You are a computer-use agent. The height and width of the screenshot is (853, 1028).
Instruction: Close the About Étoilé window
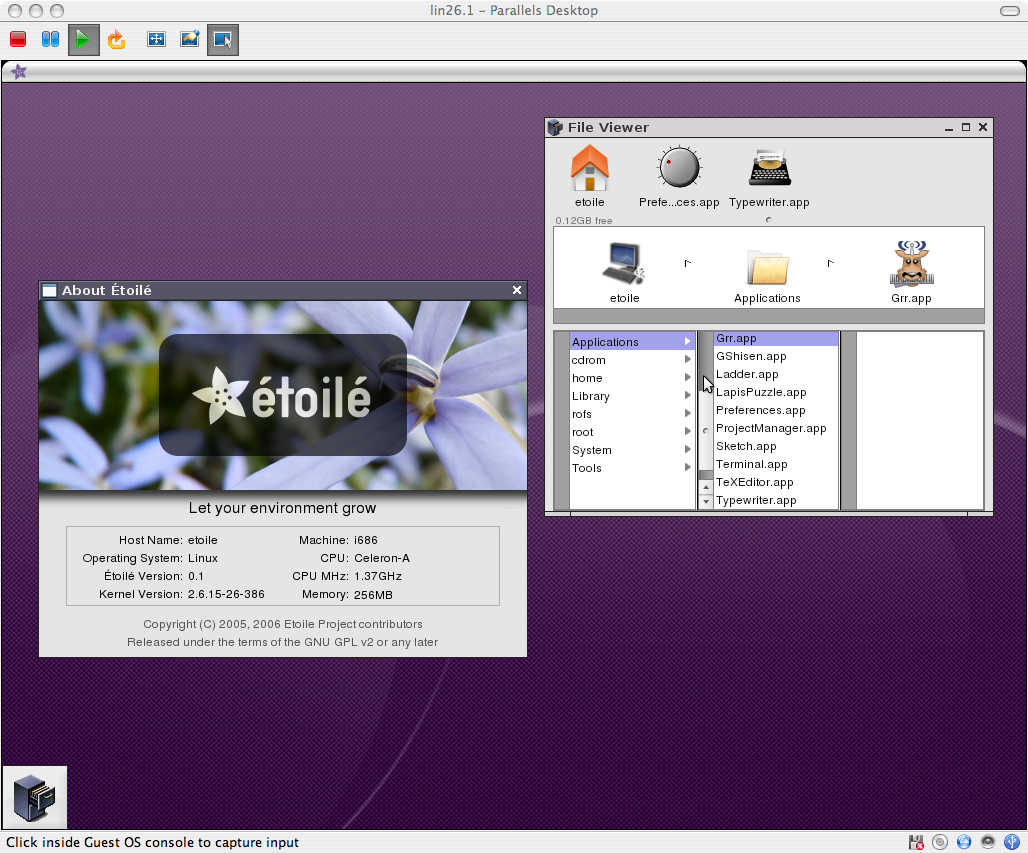point(517,290)
